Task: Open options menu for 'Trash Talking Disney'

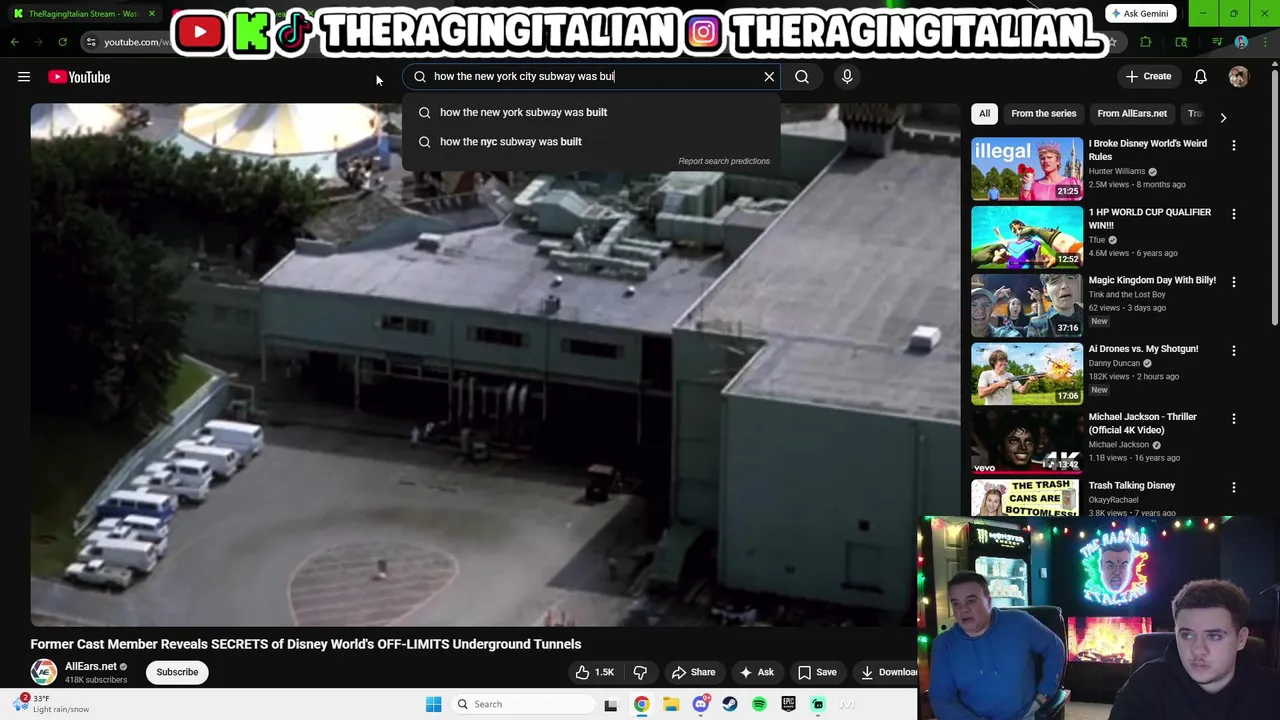Action: (x=1234, y=488)
